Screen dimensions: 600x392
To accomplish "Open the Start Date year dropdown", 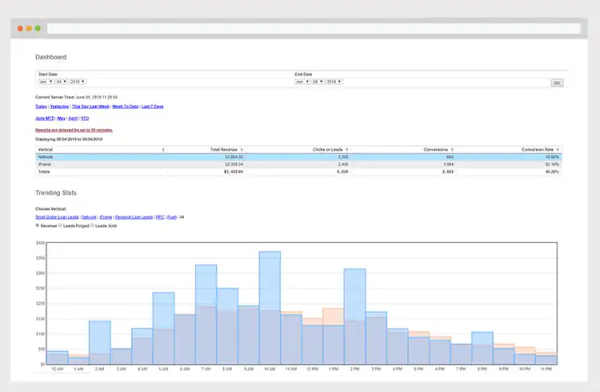I will (77, 82).
